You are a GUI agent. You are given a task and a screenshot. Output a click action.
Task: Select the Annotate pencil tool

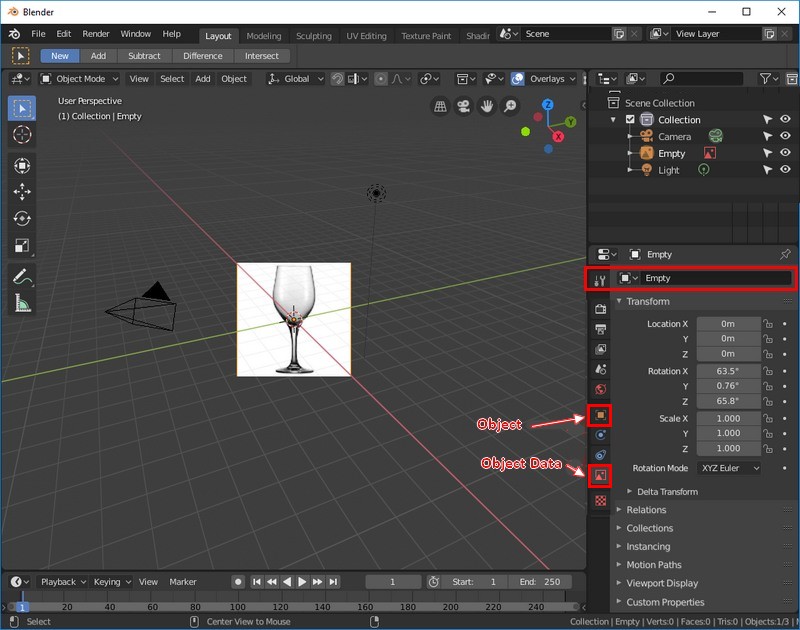pyautogui.click(x=21, y=277)
